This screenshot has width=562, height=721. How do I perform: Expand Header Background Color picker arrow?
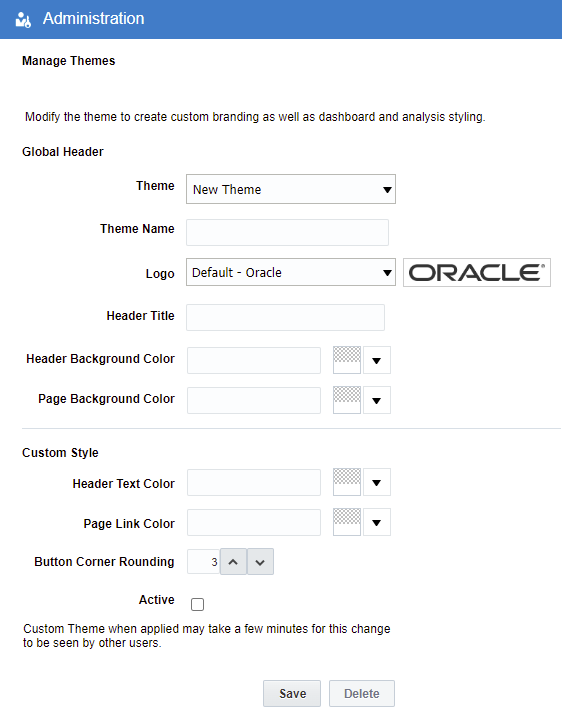(377, 360)
